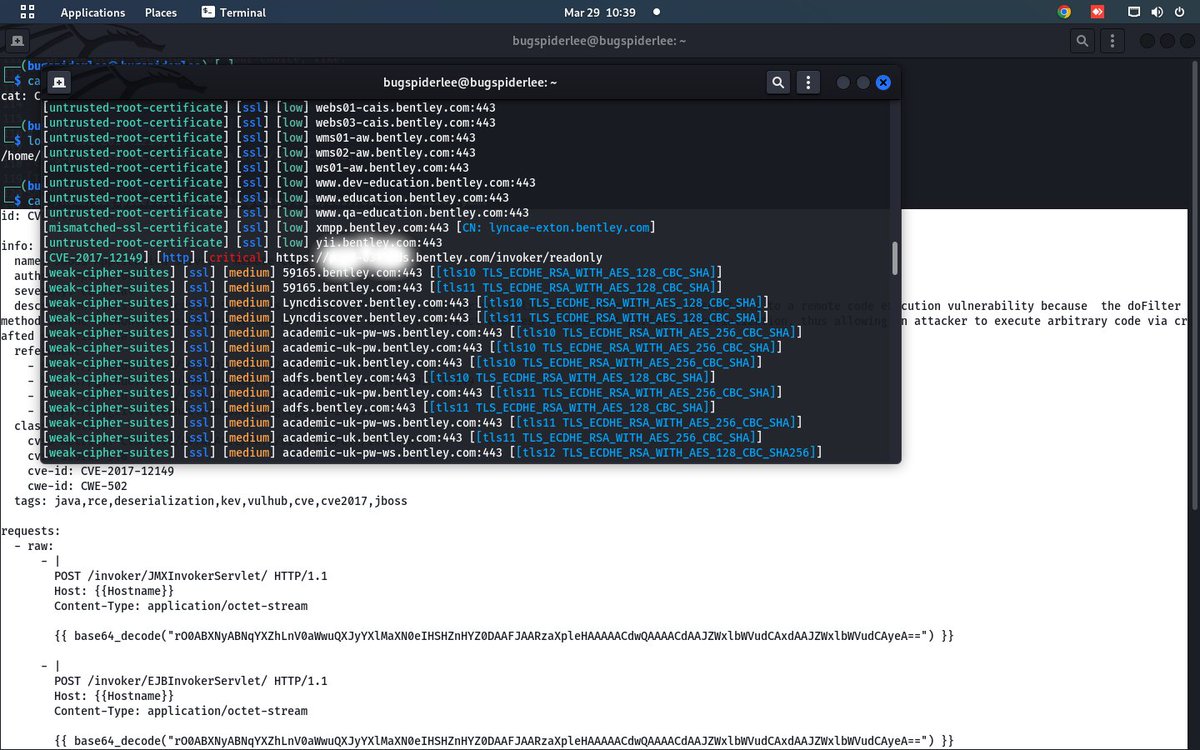Click the Terminal icon in top panel

(x=207, y=12)
